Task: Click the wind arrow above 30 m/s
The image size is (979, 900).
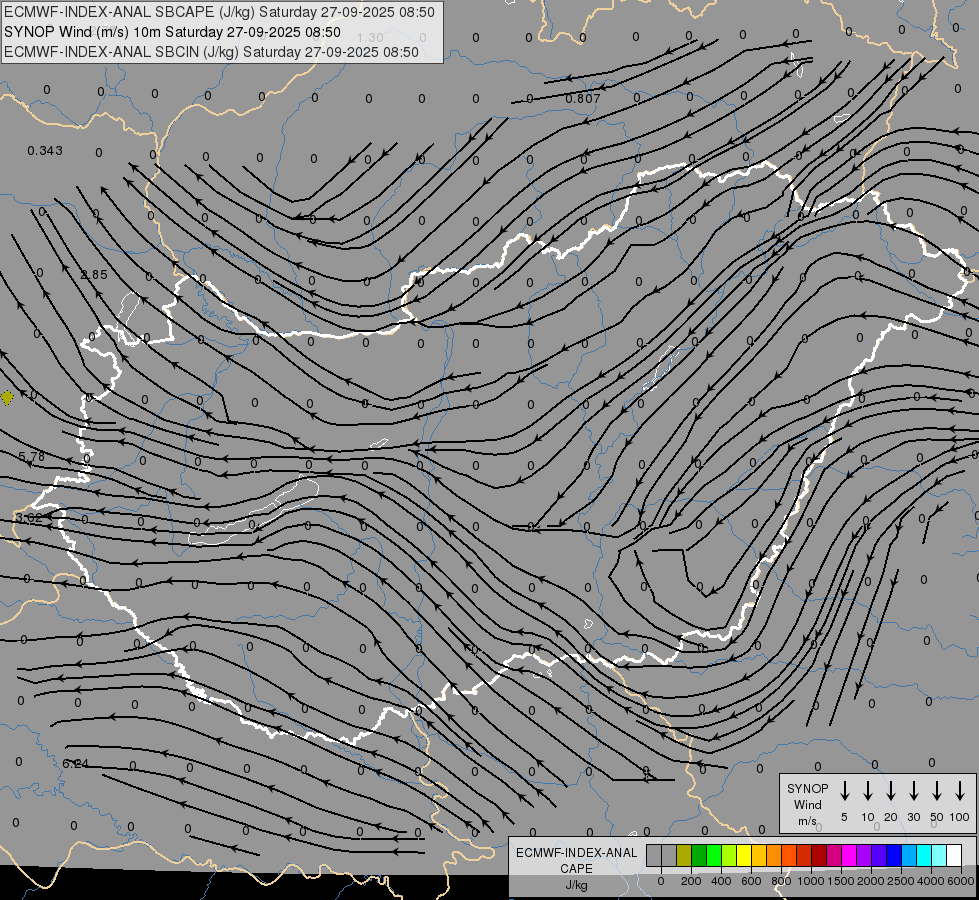Action: [913, 791]
